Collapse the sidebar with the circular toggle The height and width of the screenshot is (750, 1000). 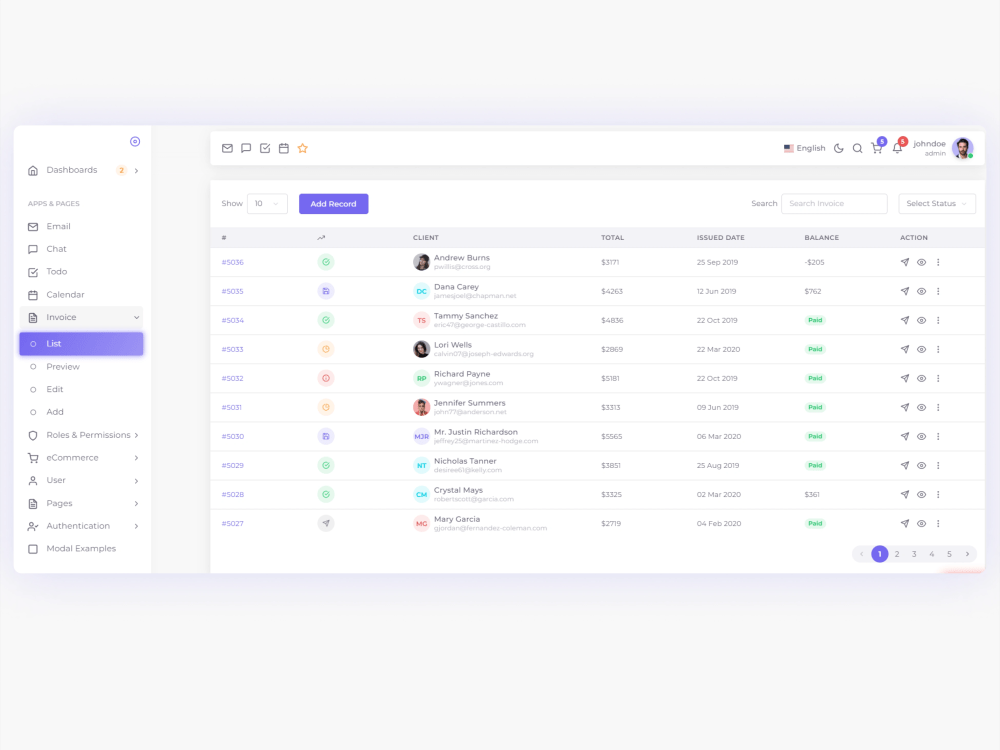pyautogui.click(x=135, y=141)
